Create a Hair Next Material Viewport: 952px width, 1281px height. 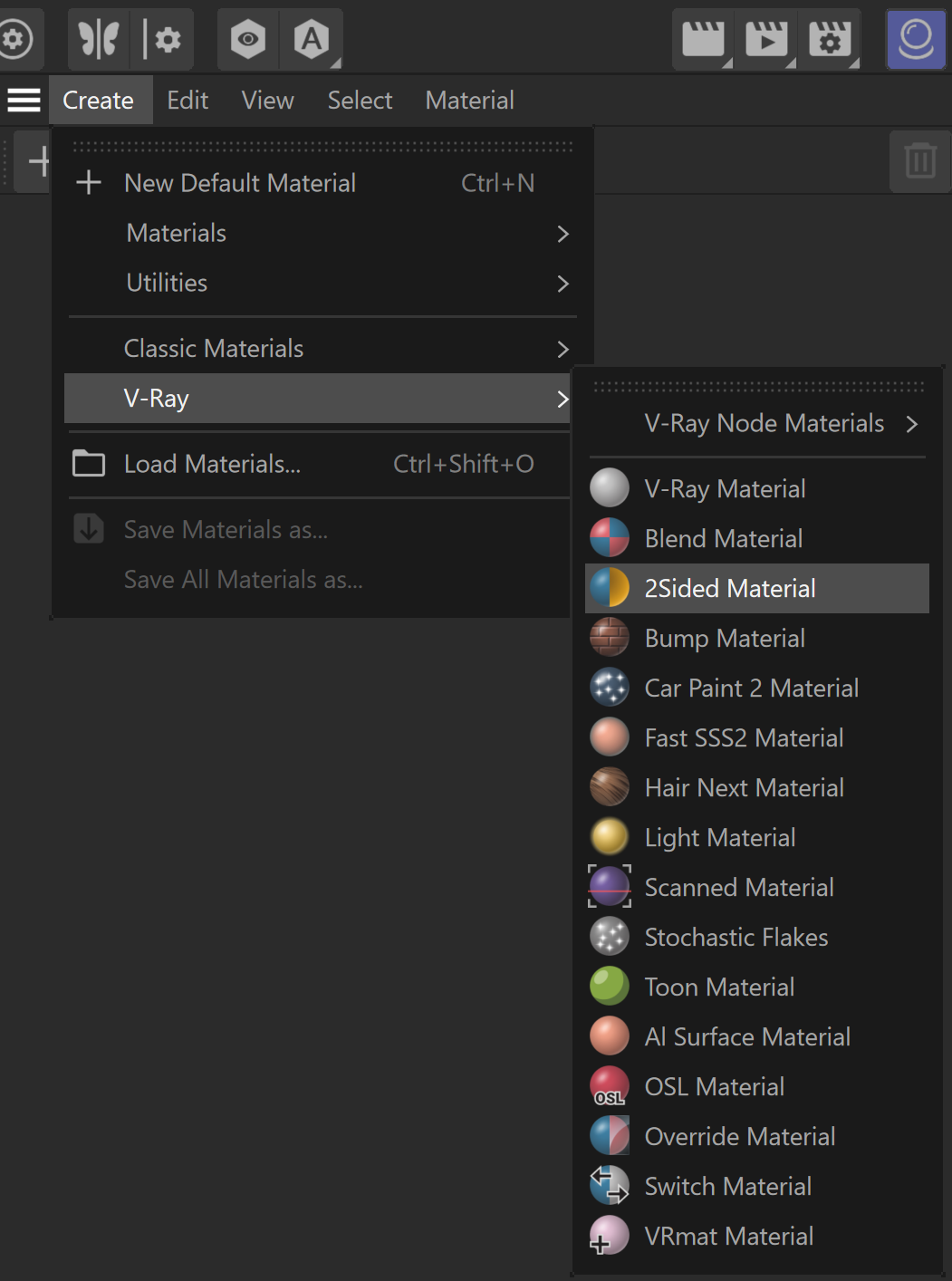click(757, 788)
